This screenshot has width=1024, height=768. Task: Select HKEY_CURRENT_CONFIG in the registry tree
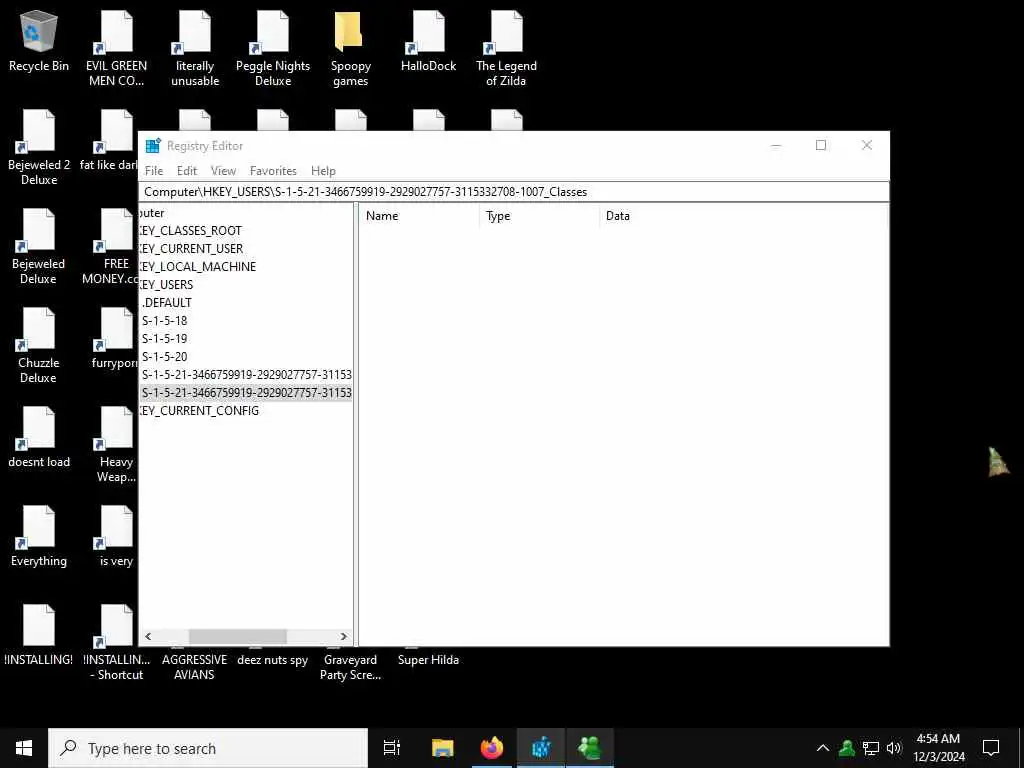pos(199,411)
